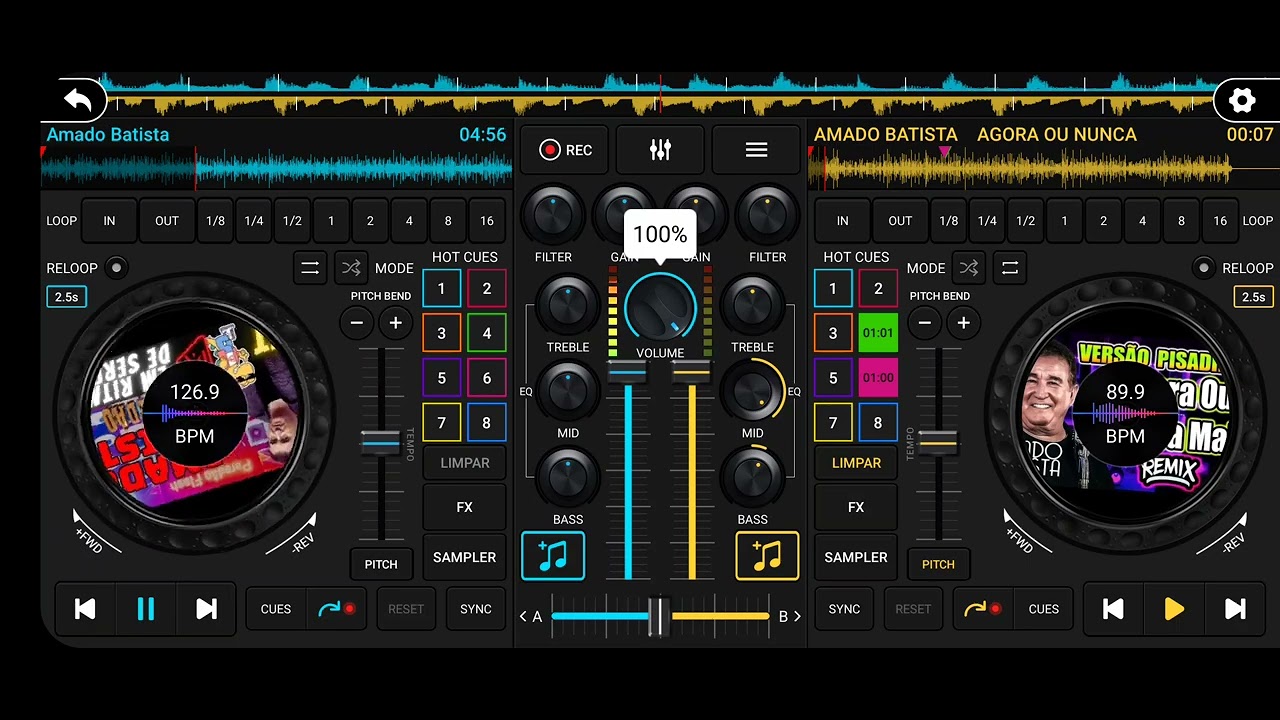This screenshot has width=1280, height=720.
Task: Open SAMPLER panel on left deck
Action: coord(465,557)
